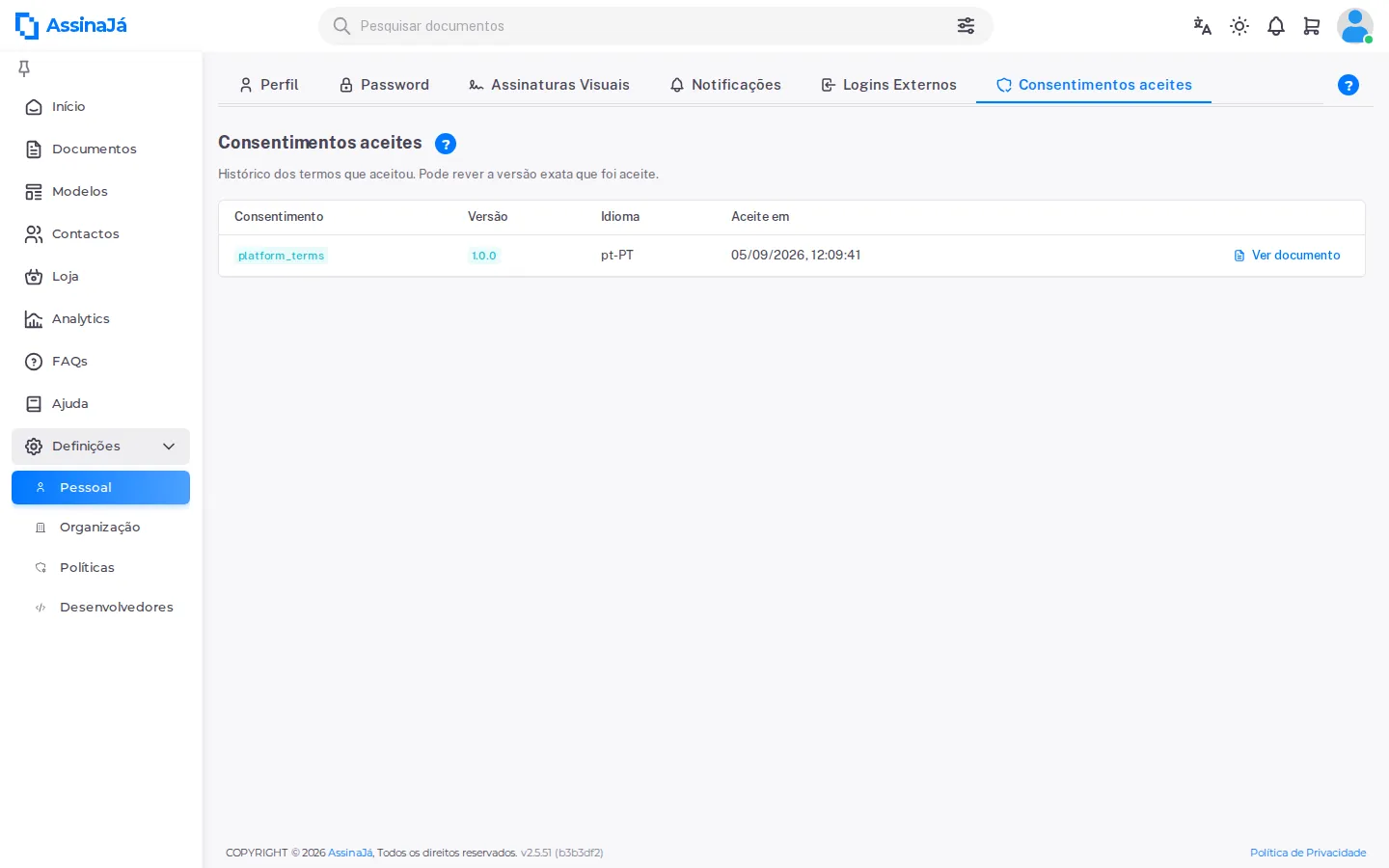
Task: Select the Consentimentos aceites tab
Action: click(1094, 85)
